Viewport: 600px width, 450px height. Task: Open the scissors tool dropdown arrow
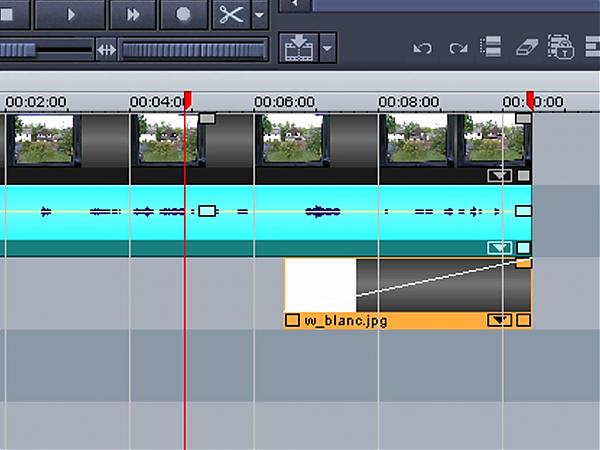tap(260, 15)
